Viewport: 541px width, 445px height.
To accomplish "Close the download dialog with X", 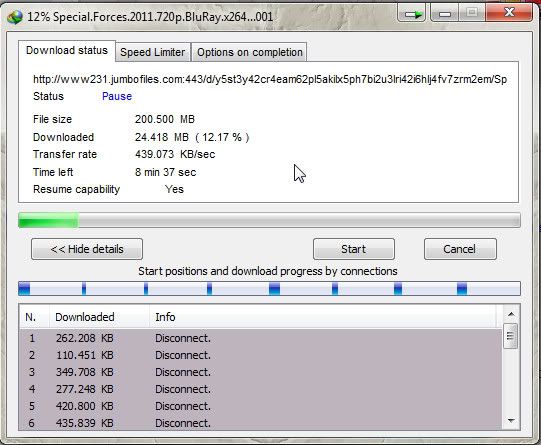I will 509,13.
